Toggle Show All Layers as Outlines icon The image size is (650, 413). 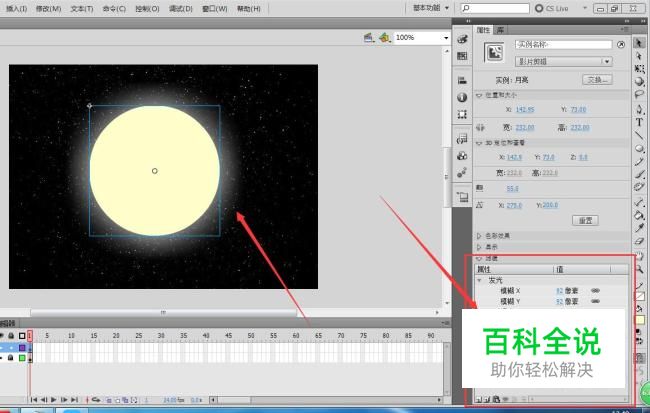coord(22,335)
